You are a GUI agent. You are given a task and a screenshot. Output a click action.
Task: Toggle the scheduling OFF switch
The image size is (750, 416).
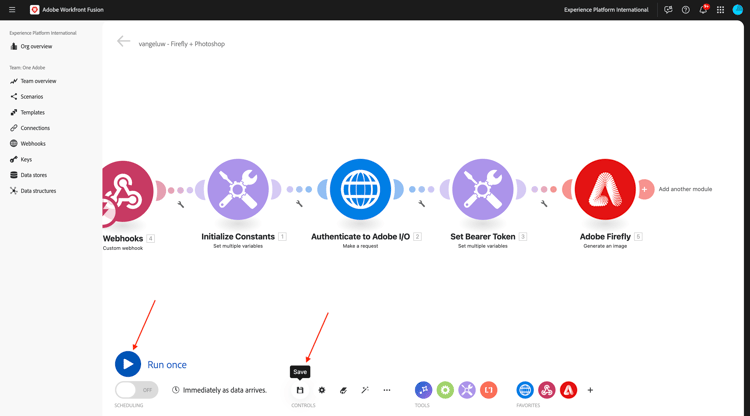[136, 390]
